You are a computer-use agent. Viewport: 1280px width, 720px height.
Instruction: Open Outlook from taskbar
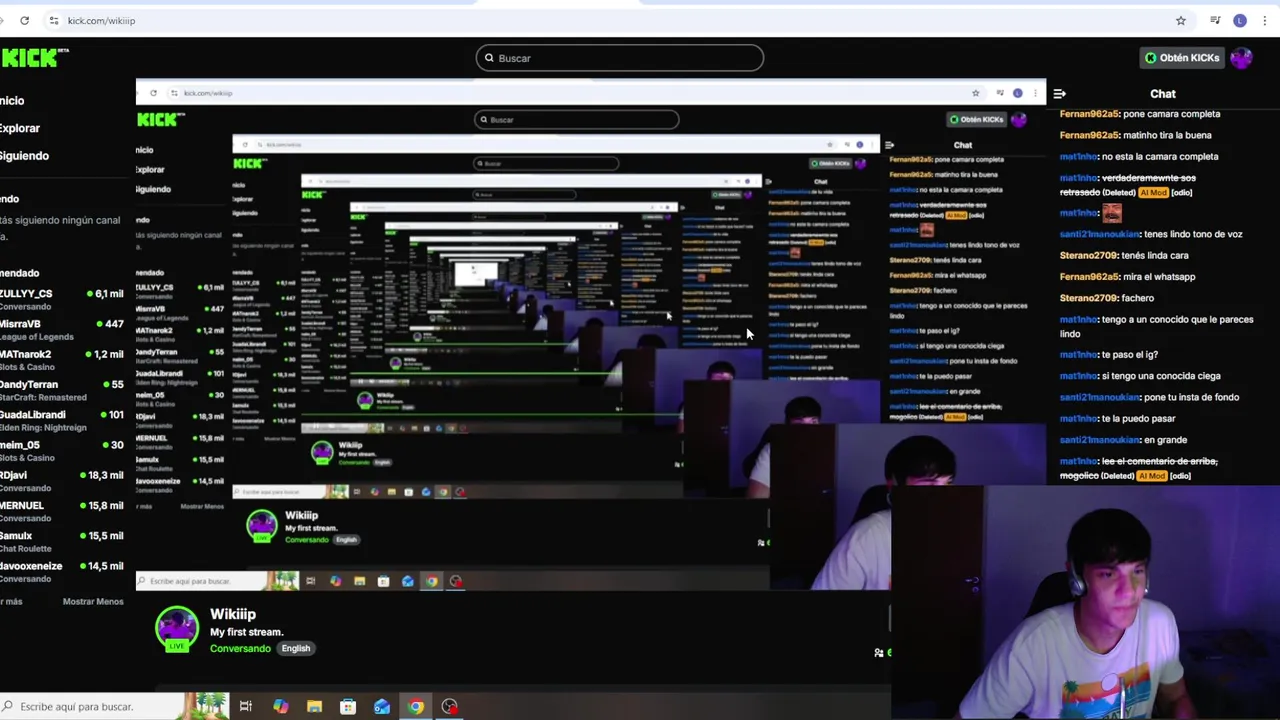382,707
